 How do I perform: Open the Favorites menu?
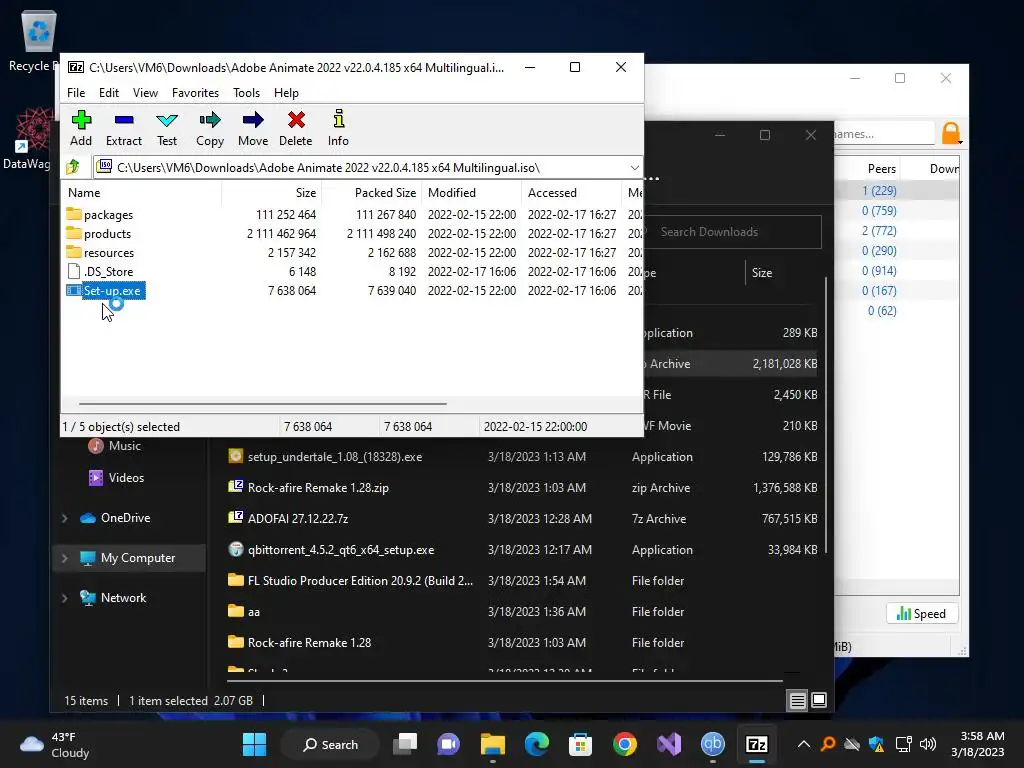(195, 93)
